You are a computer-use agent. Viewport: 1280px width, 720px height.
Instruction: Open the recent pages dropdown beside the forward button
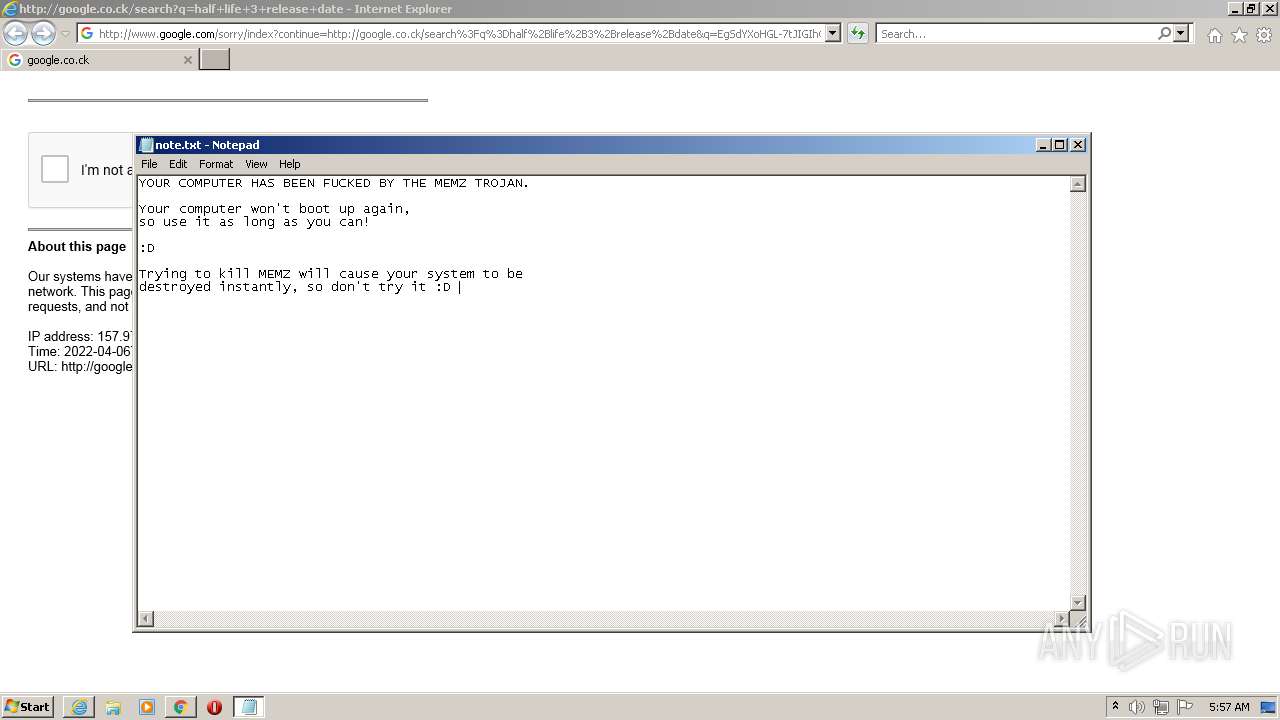(65, 34)
